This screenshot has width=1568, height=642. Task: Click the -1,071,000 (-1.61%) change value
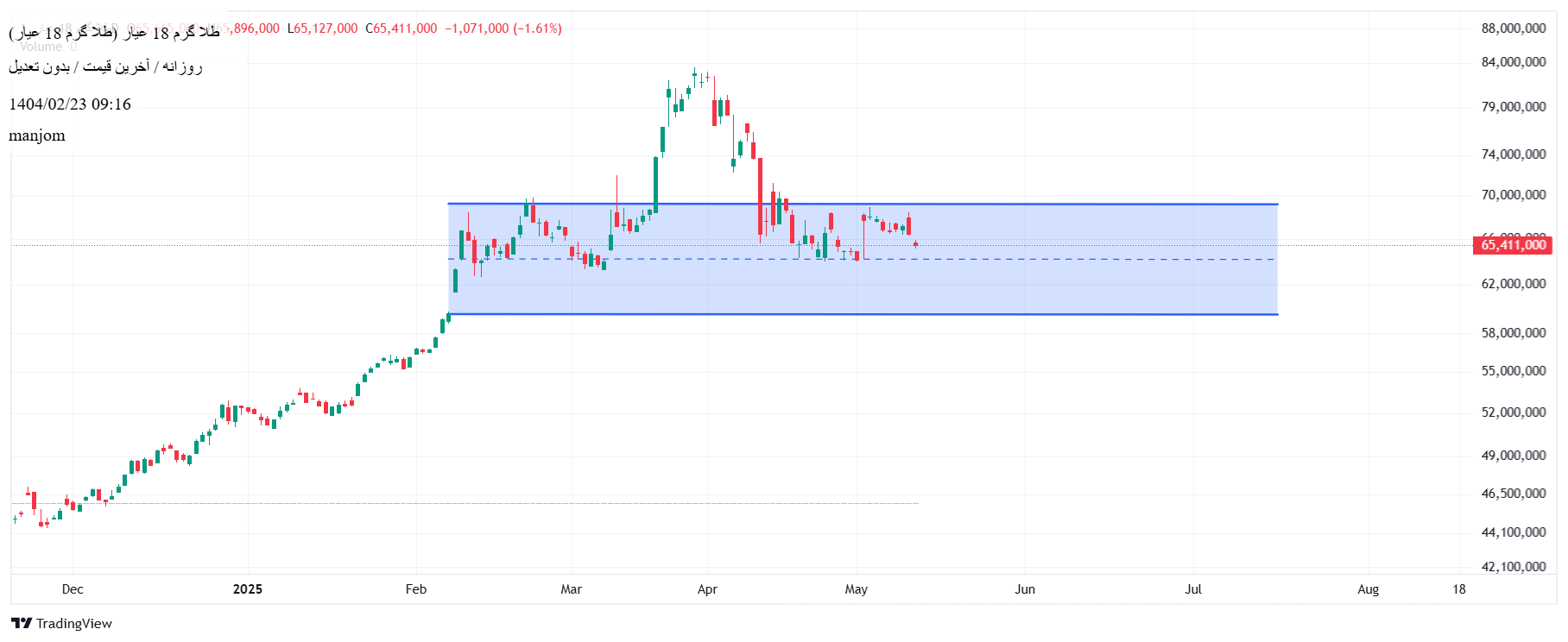(x=503, y=28)
